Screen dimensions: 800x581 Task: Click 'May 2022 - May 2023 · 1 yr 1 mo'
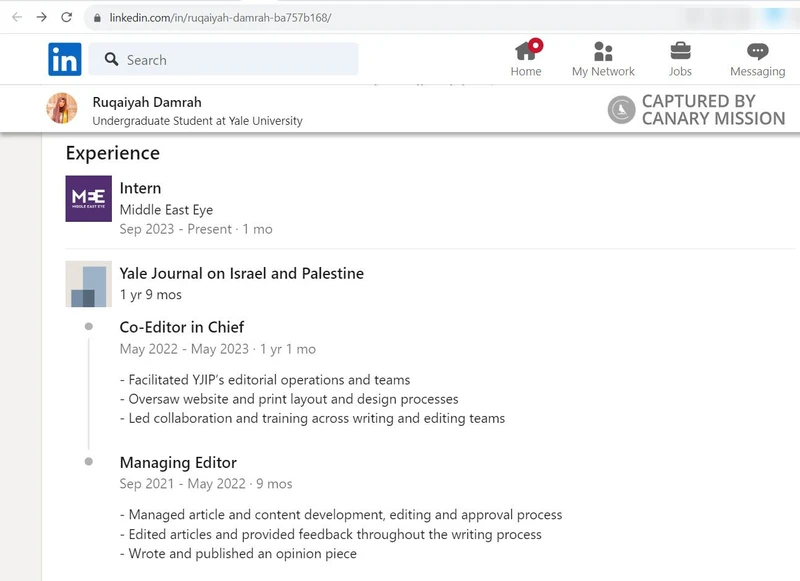click(218, 349)
